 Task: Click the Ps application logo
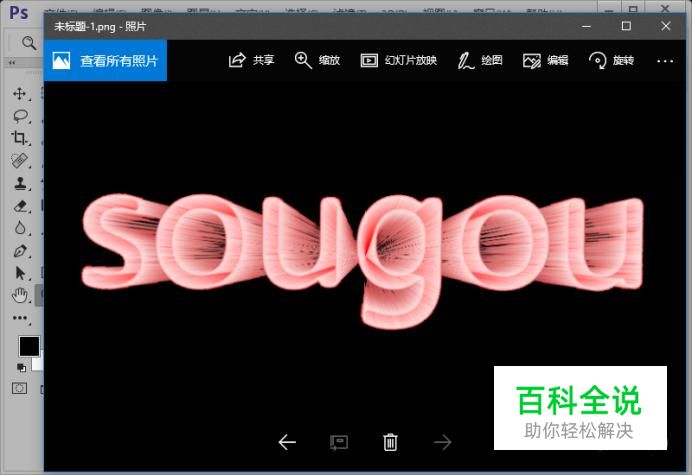coord(19,12)
